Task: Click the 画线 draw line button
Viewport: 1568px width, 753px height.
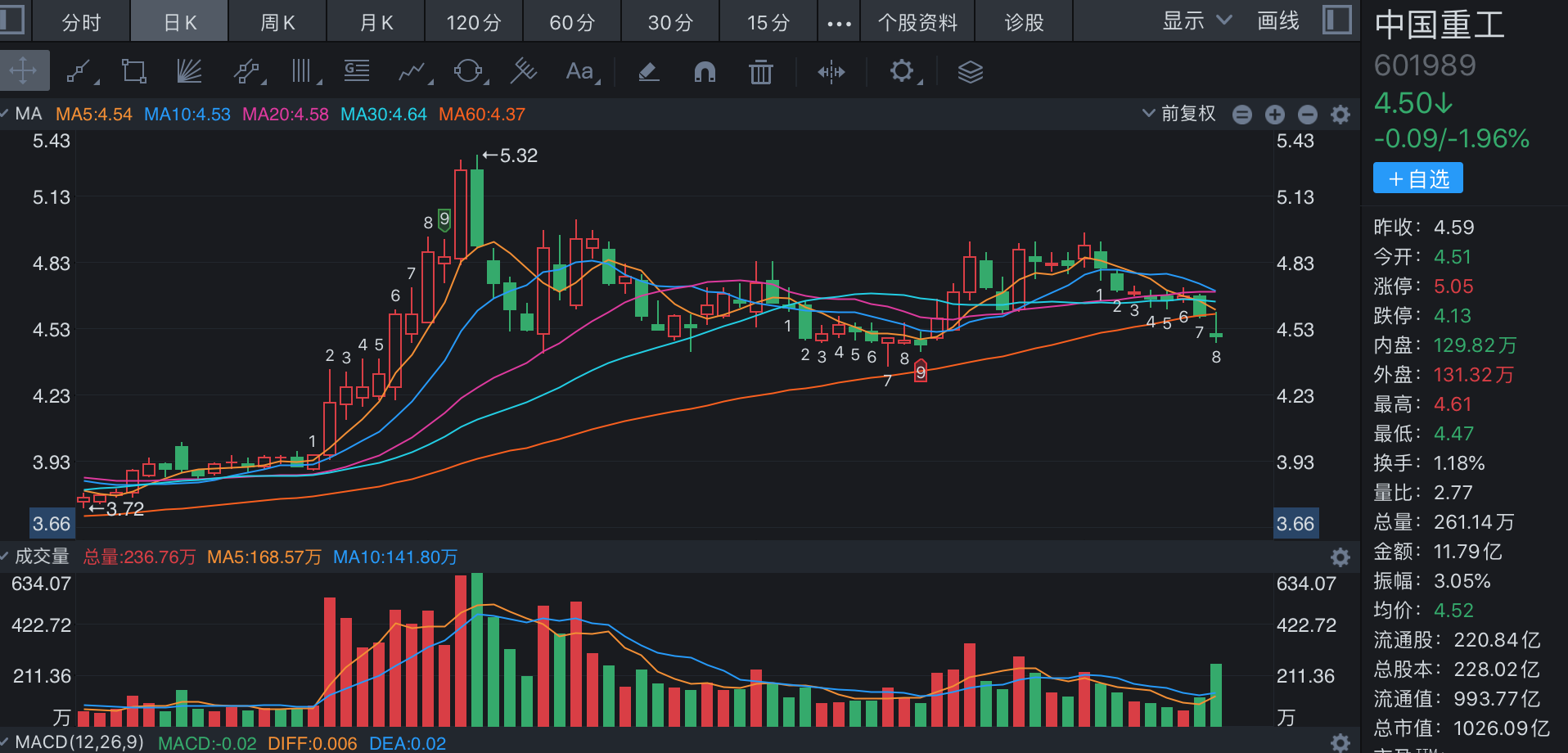Action: point(1277,21)
